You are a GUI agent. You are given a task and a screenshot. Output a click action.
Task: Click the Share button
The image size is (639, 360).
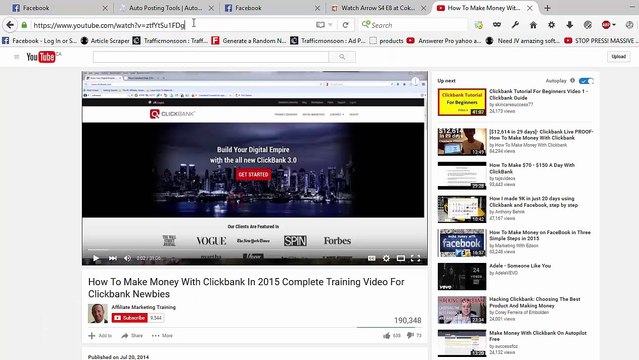tap(132, 336)
